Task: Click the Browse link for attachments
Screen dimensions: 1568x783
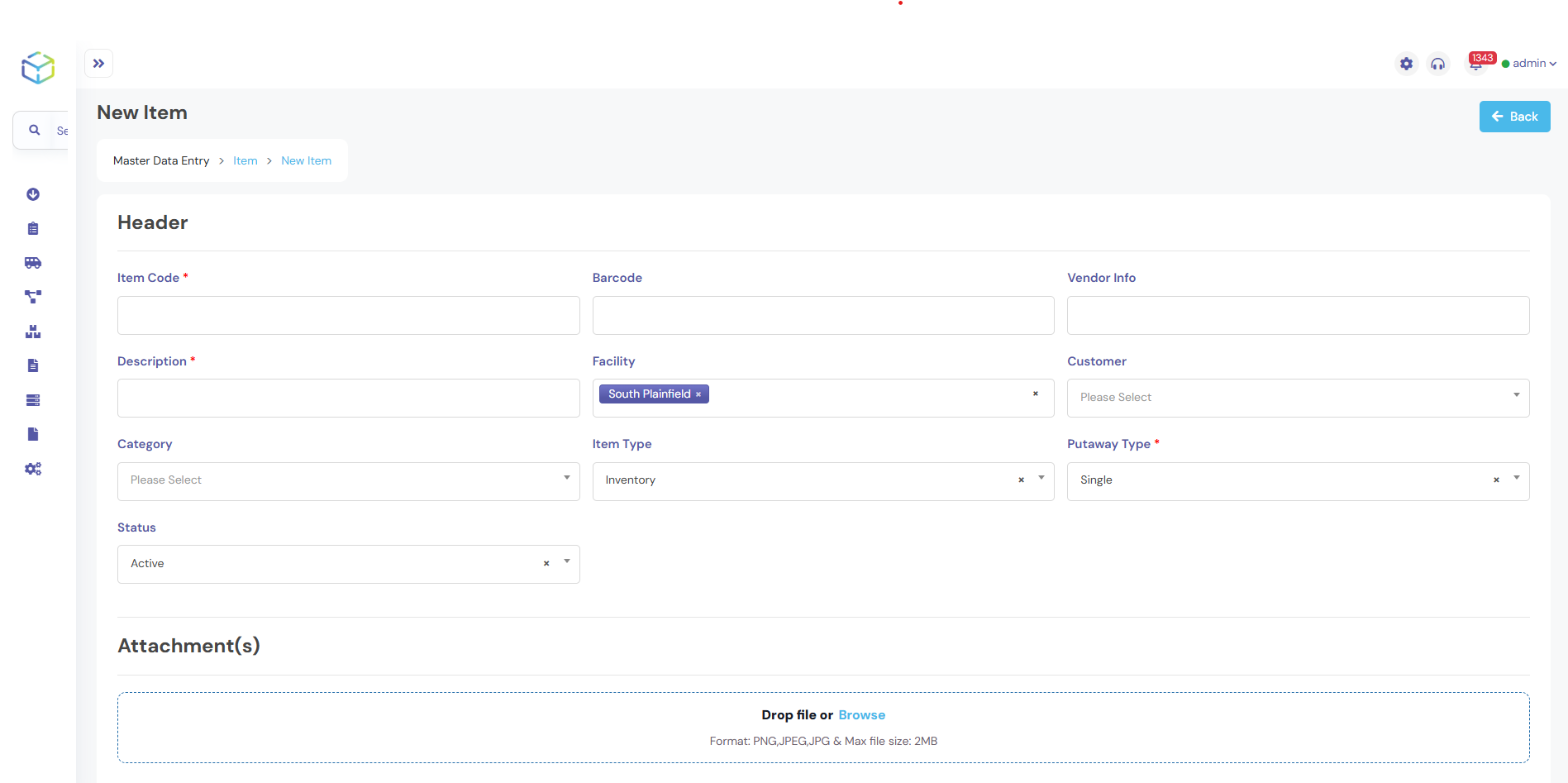Action: (x=861, y=715)
